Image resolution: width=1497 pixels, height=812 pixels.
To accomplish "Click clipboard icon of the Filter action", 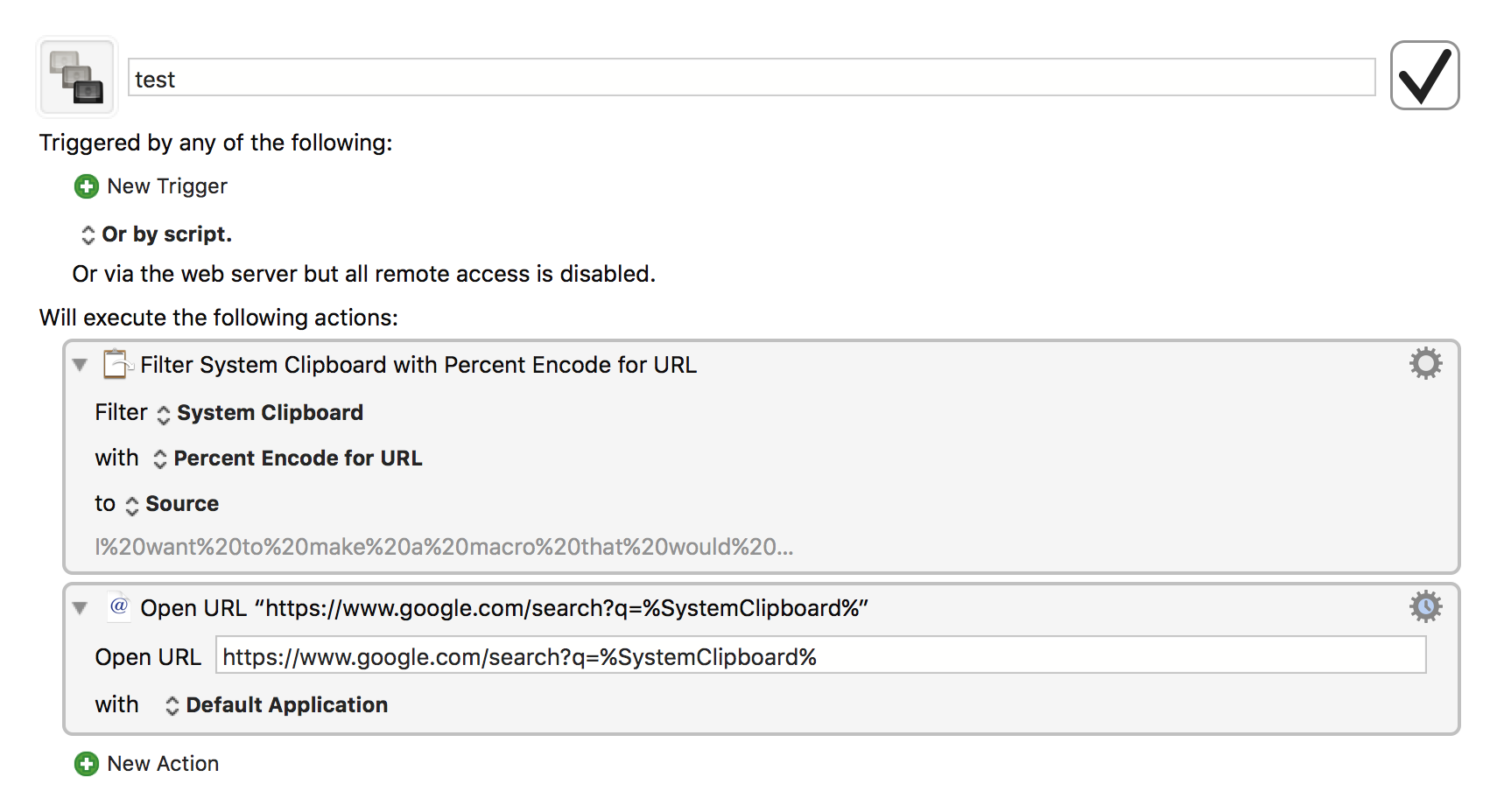I will 116,364.
